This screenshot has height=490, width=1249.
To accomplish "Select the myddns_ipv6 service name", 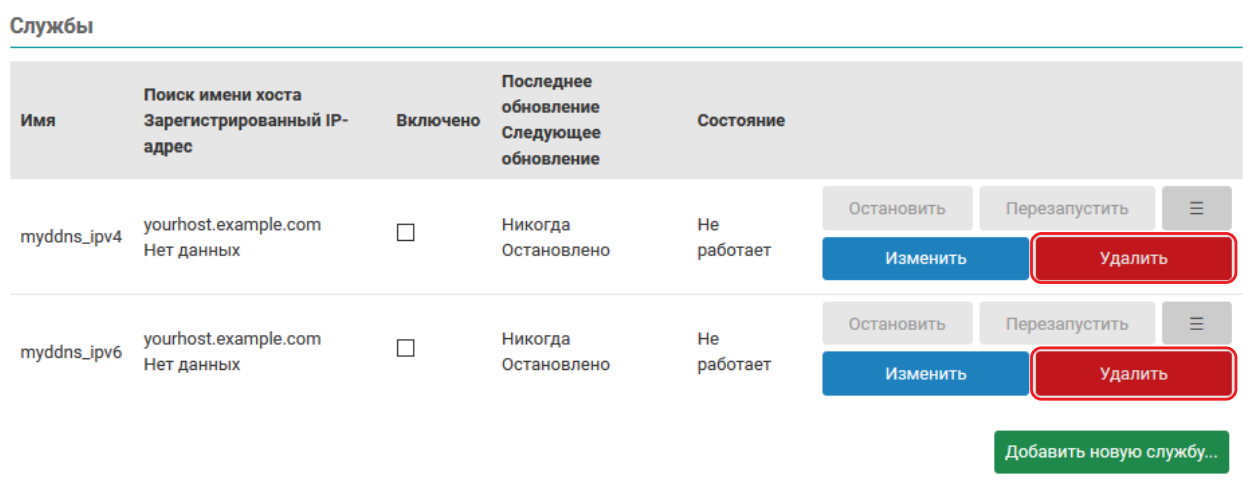I will [71, 353].
